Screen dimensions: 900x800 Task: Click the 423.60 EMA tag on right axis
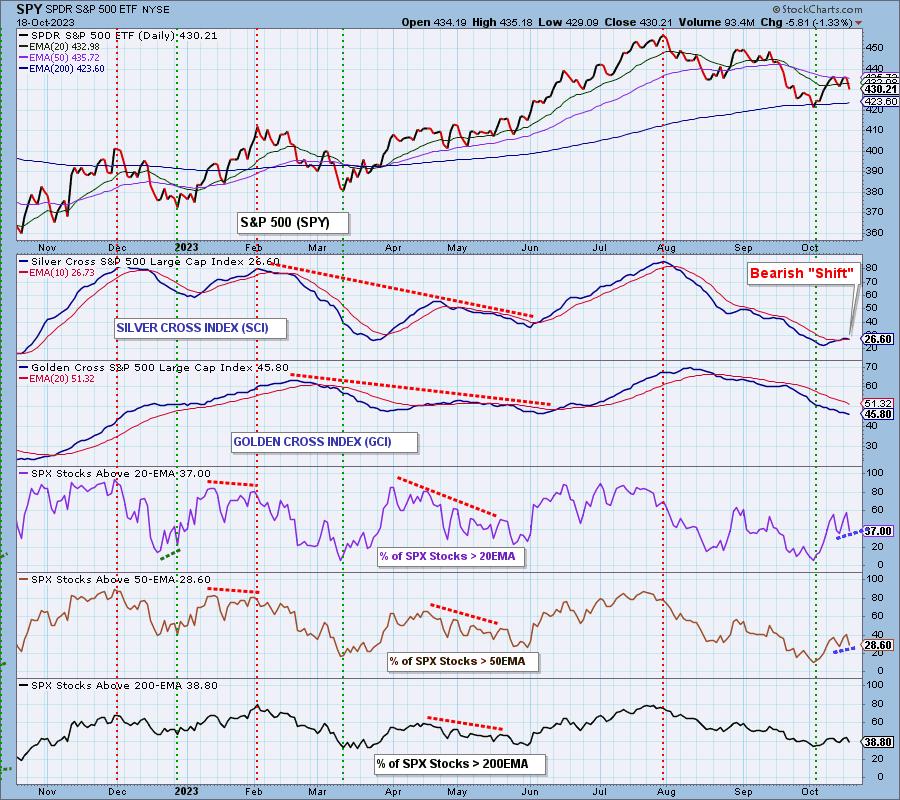pyautogui.click(x=880, y=101)
